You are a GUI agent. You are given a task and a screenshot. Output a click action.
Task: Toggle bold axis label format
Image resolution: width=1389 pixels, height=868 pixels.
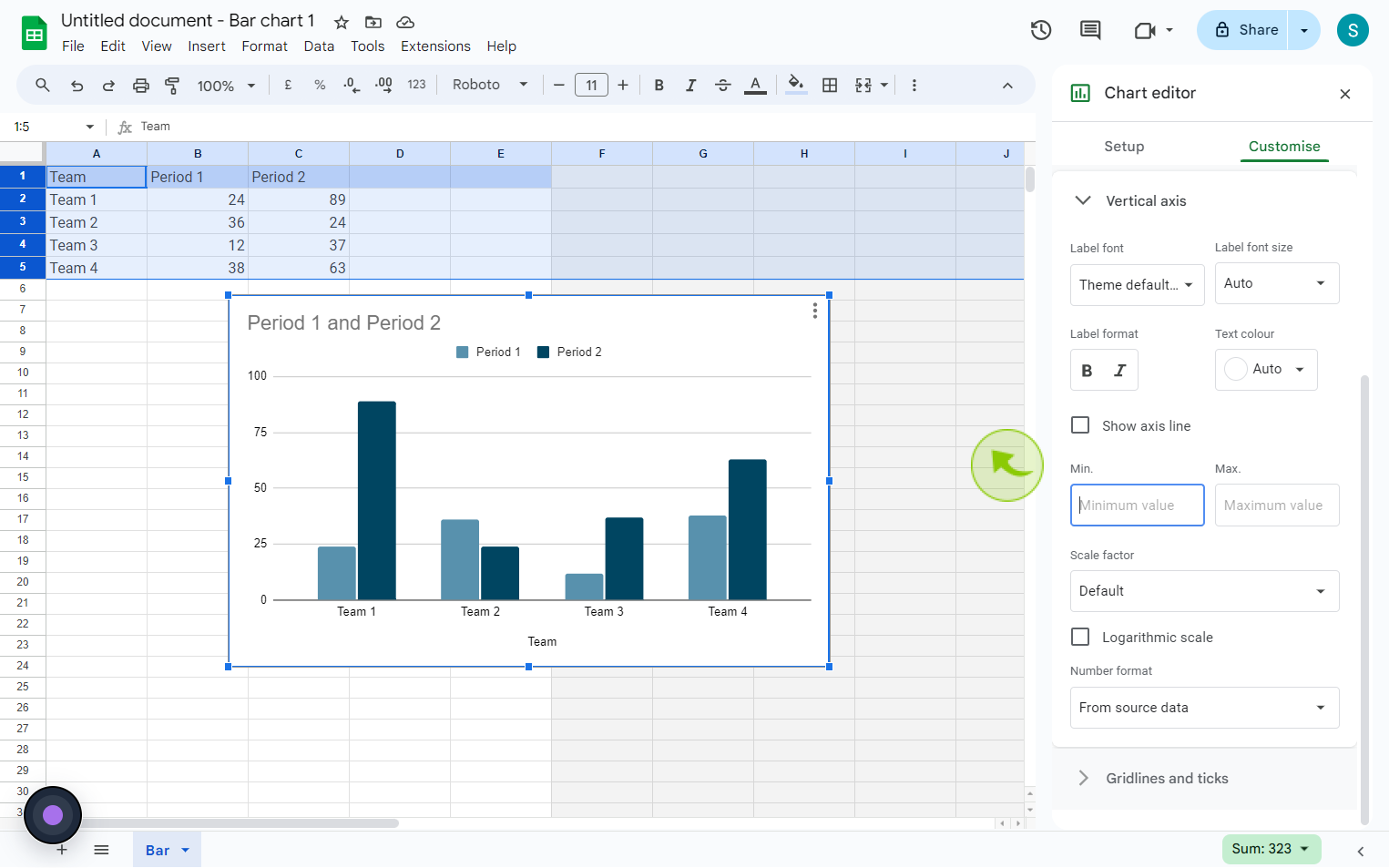pos(1087,371)
